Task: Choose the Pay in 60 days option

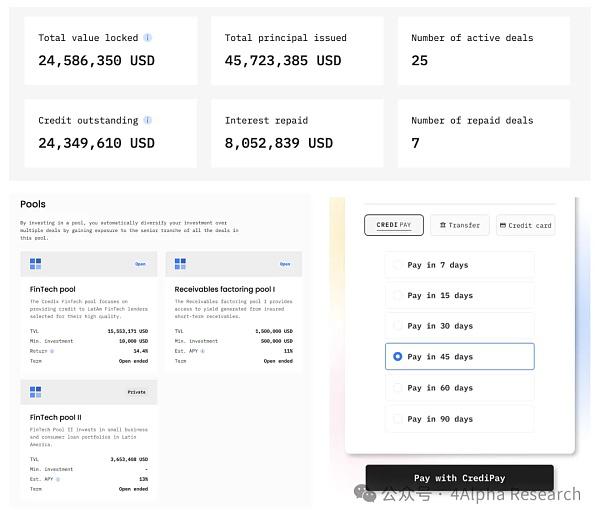Action: [398, 388]
